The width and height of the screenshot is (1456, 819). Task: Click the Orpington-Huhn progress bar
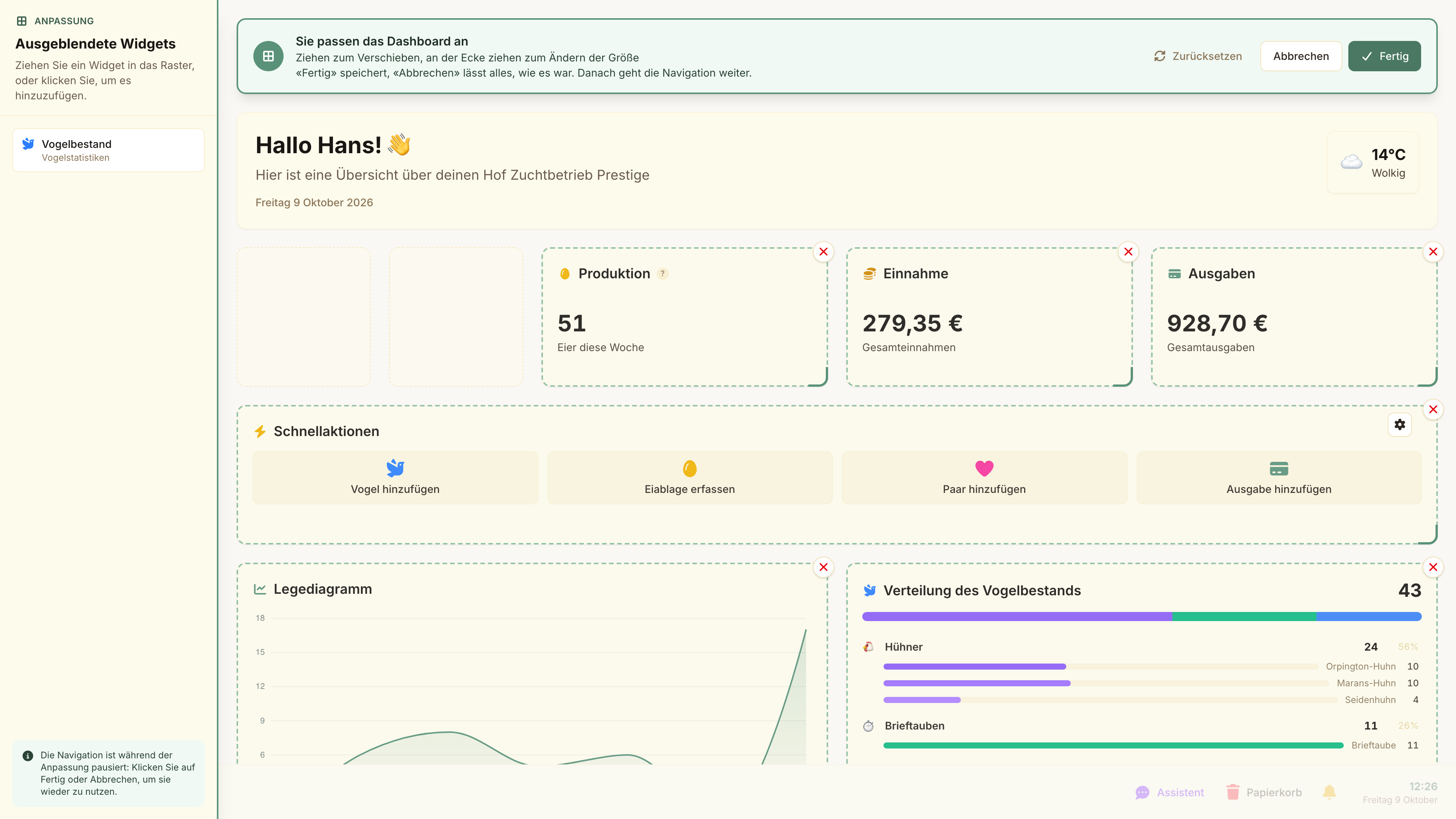[1100, 667]
